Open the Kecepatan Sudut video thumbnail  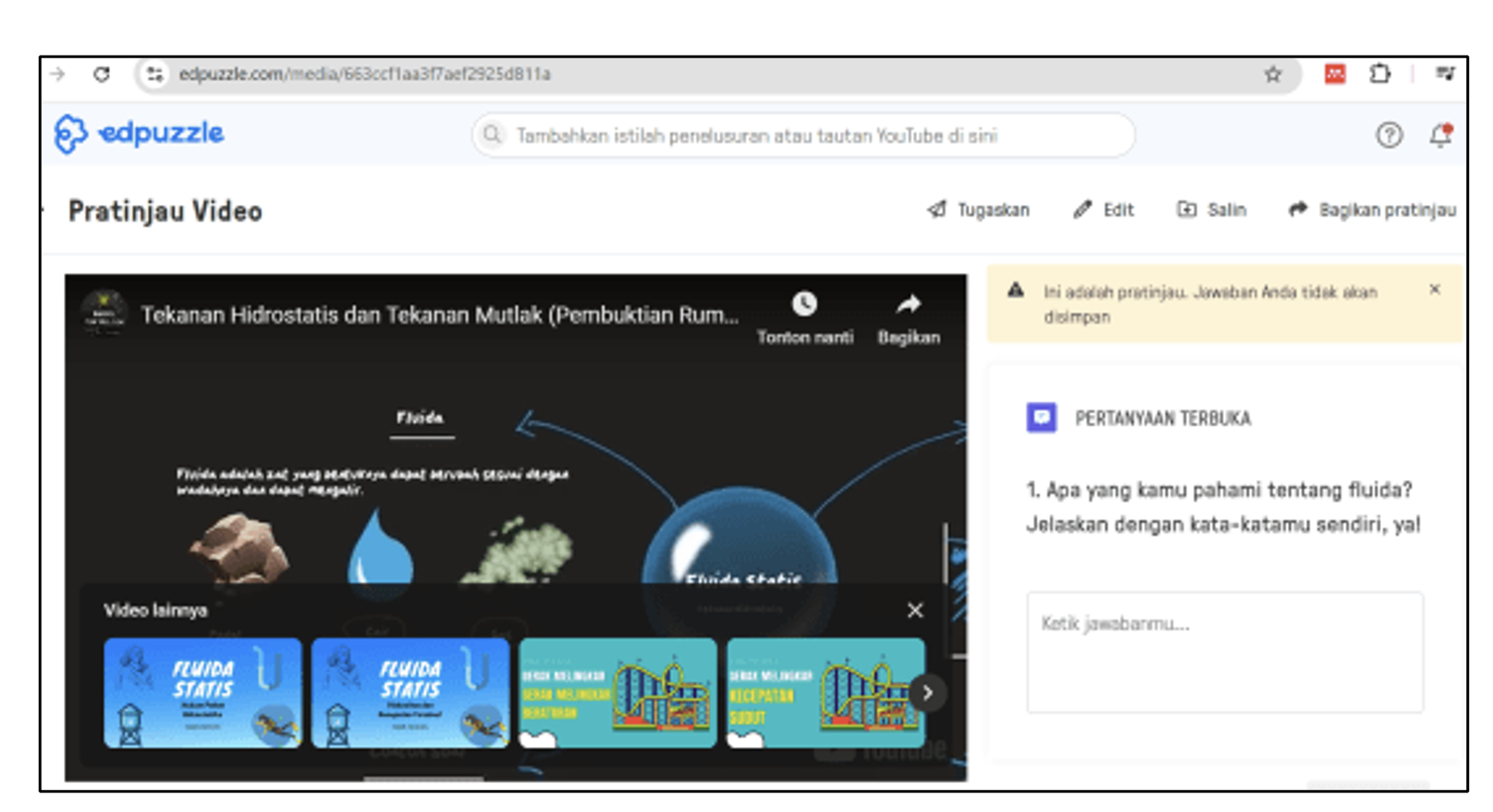pos(823,693)
